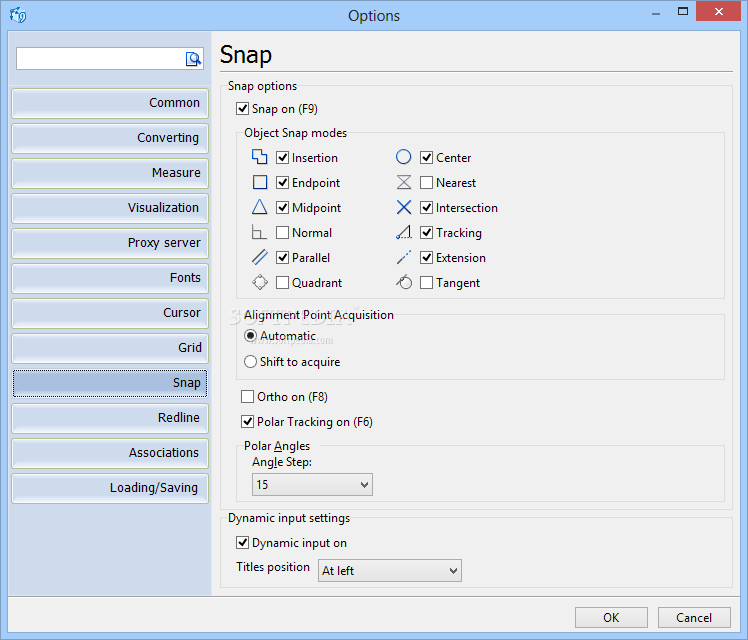Click the Tangent snap icon
748x640 pixels.
coord(404,282)
